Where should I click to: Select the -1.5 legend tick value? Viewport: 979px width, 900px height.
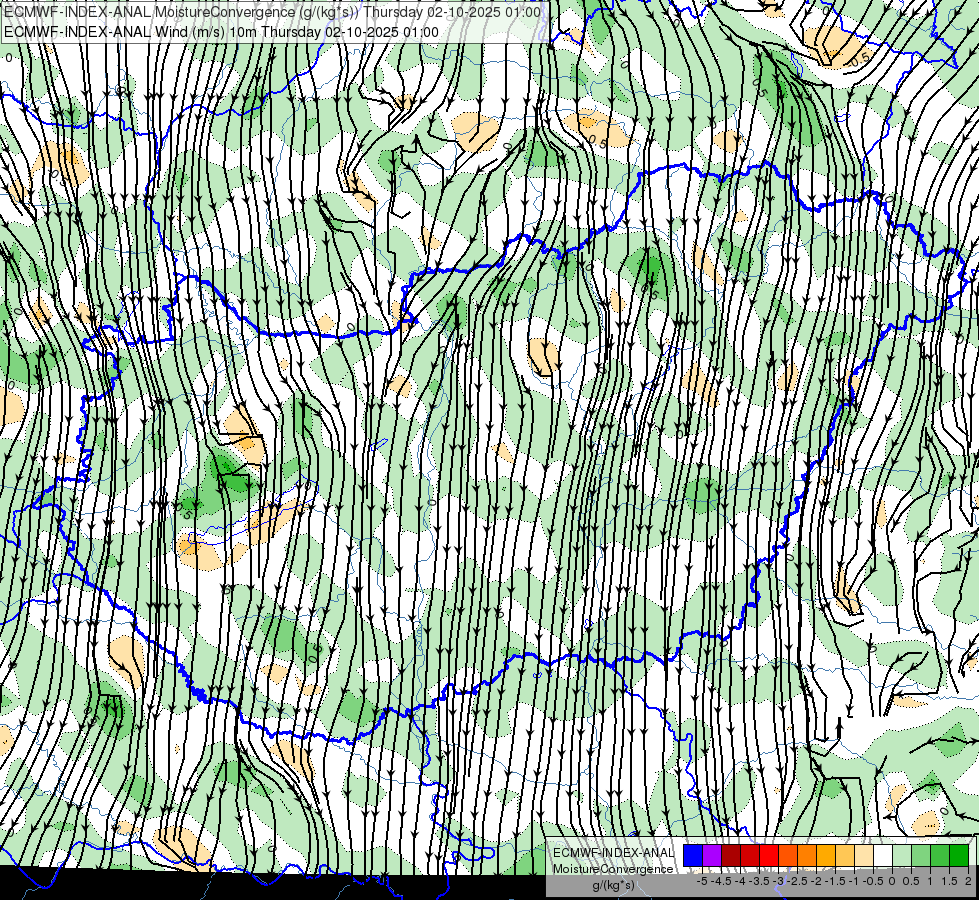(835, 881)
